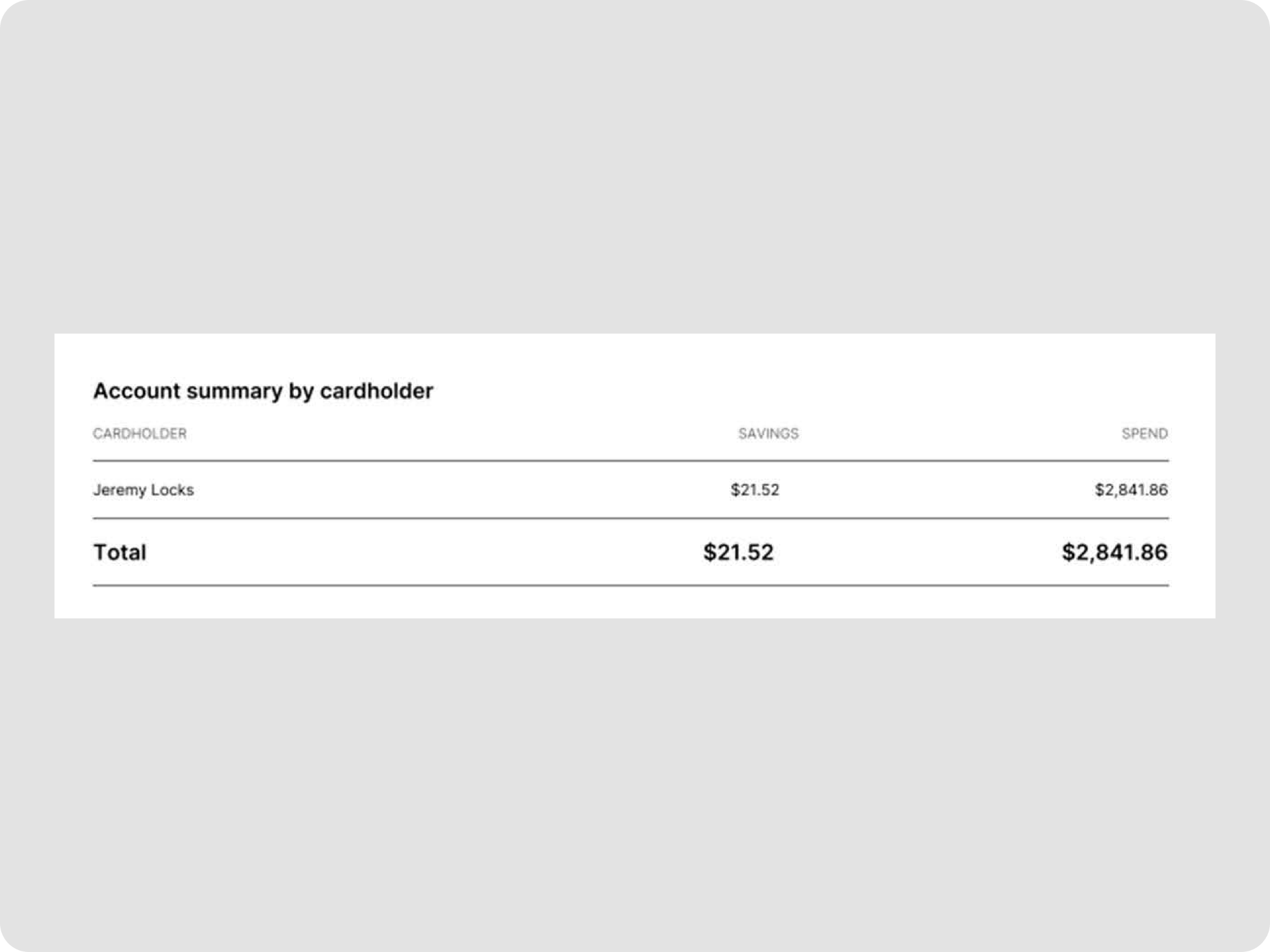Click the divider between Jeremy Locks and Total
Screen dimensions: 1270x952
pos(631,518)
